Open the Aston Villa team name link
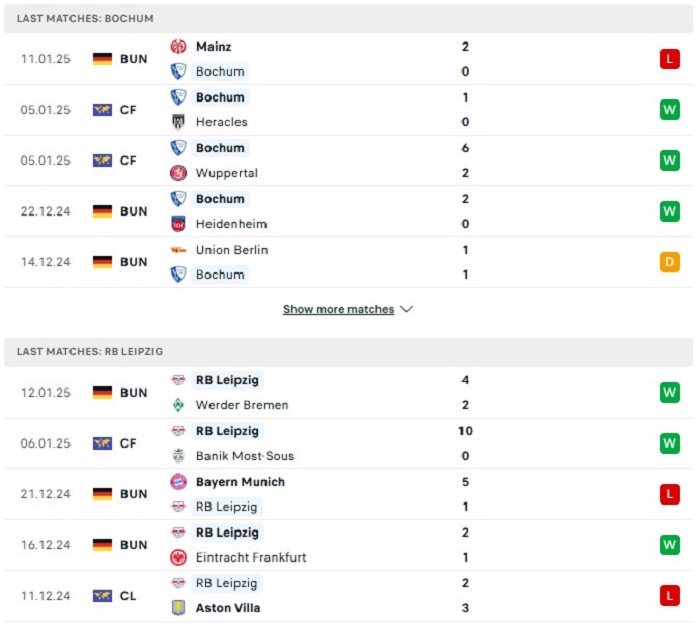The height and width of the screenshot is (632, 700). click(x=228, y=608)
